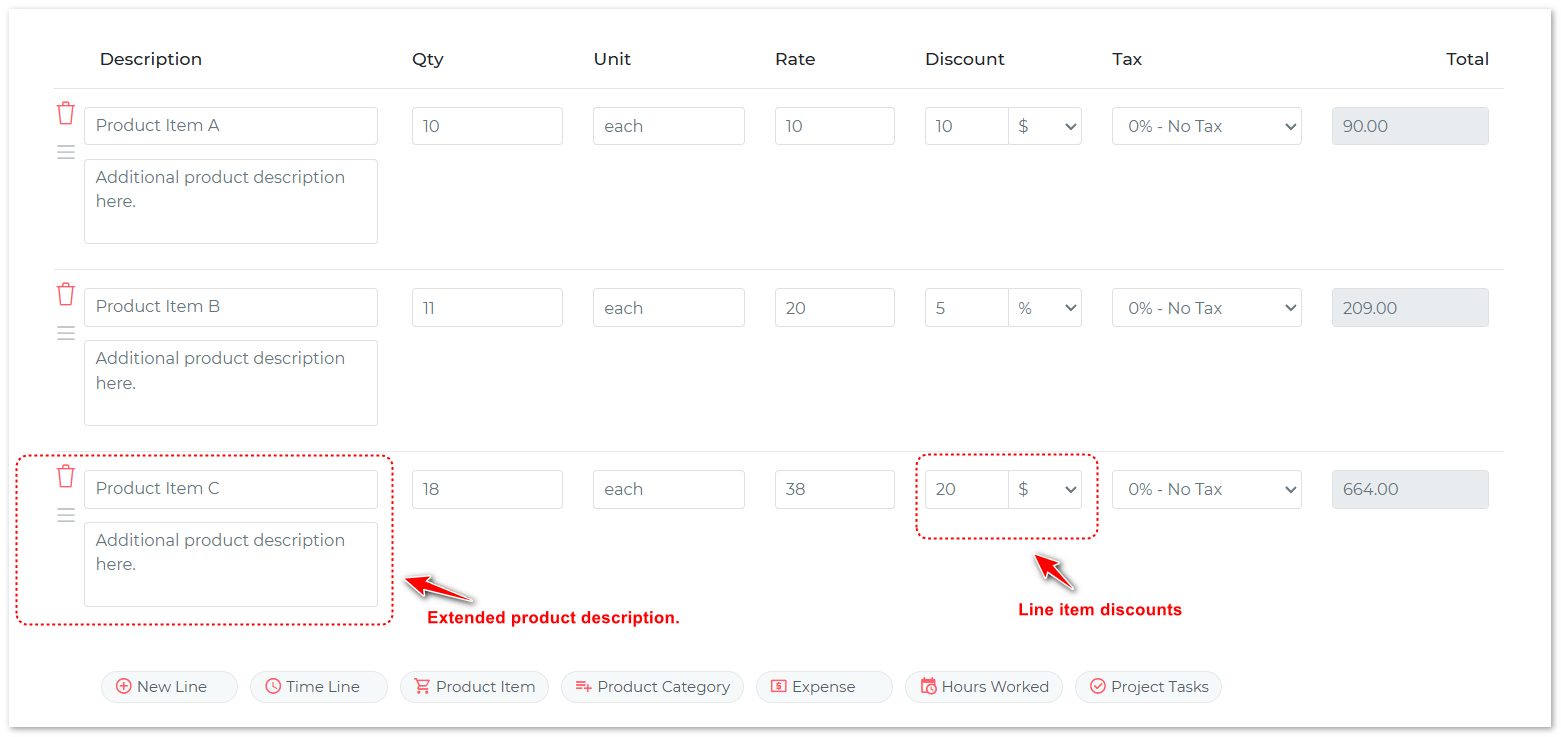Create a new blank line
1561x737 pixels.
(168, 686)
